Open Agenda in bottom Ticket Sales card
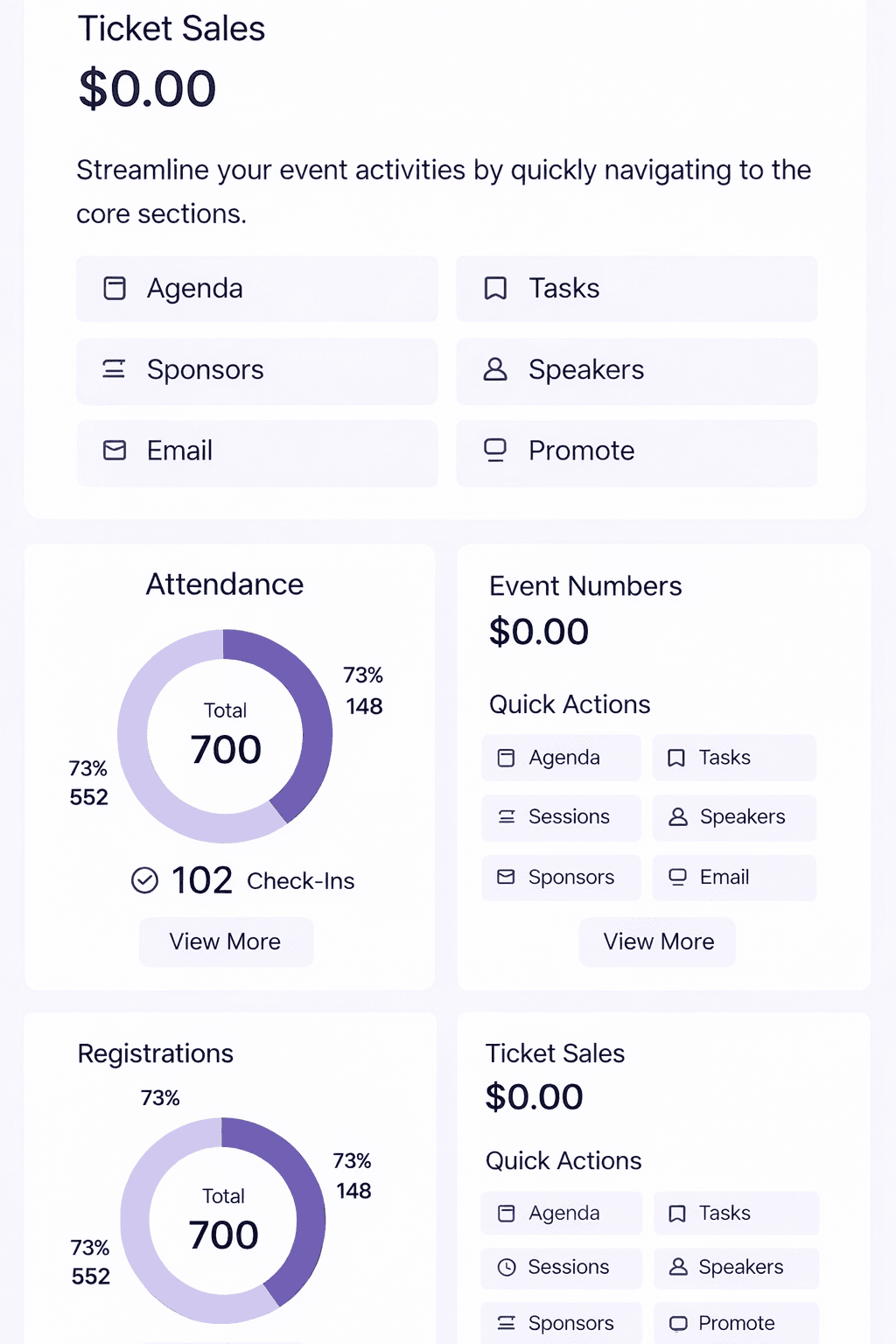 tap(561, 1213)
